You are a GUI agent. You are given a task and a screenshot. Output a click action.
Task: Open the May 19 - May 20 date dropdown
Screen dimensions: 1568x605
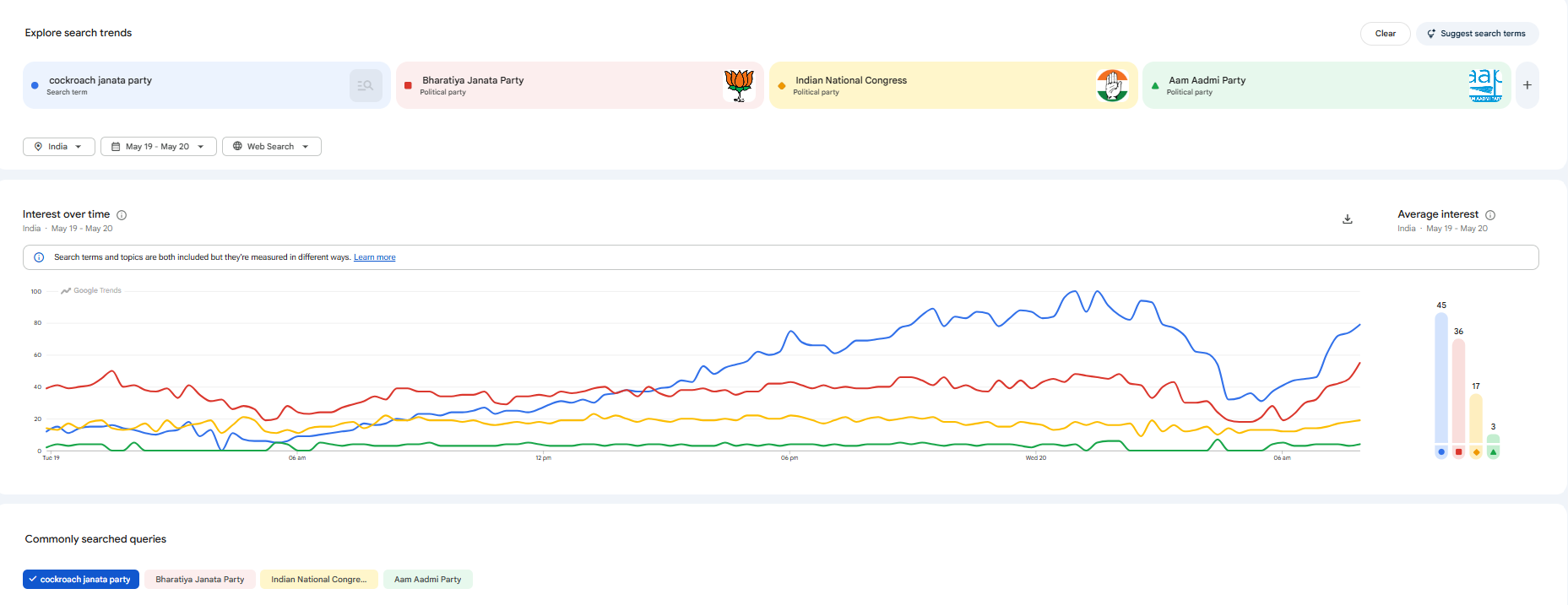tap(159, 147)
